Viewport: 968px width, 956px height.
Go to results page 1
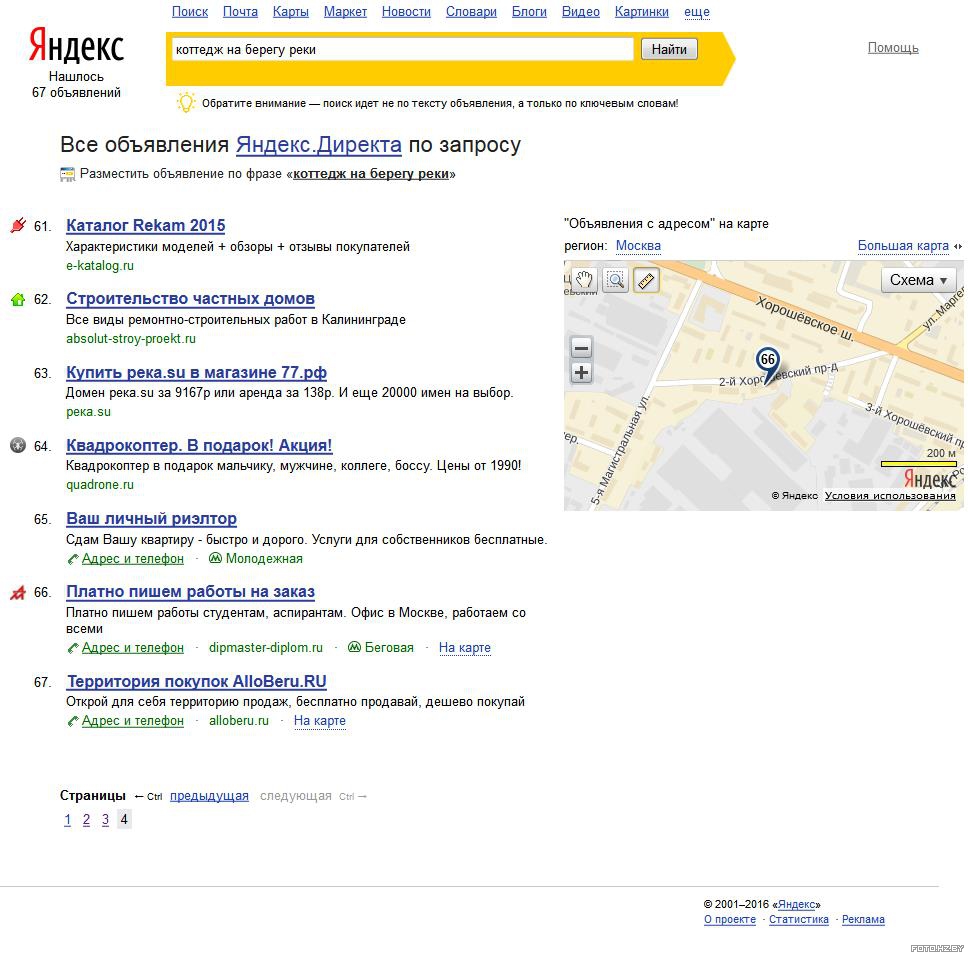point(67,820)
